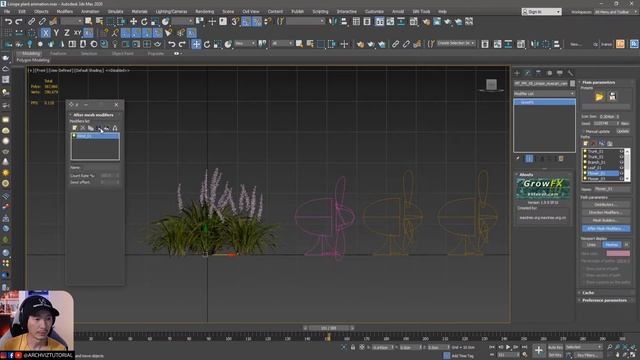Activate Select and Rotate in top toolbar
640x360 pixels.
(144, 22)
